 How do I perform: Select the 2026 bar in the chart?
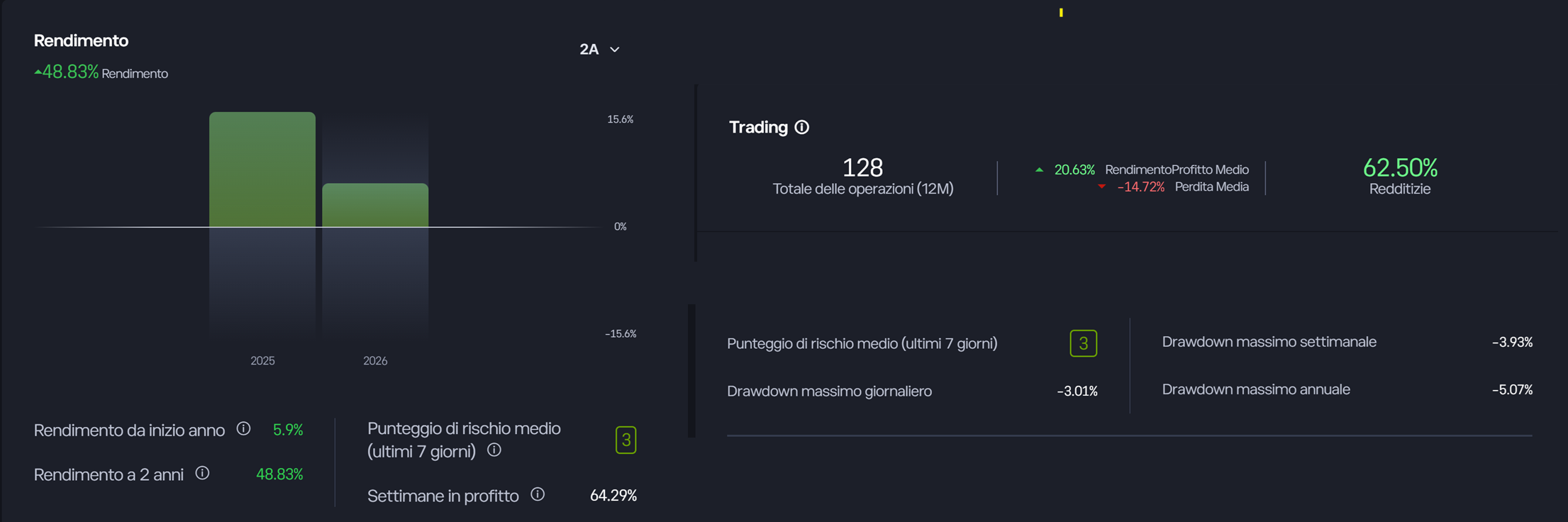click(375, 206)
